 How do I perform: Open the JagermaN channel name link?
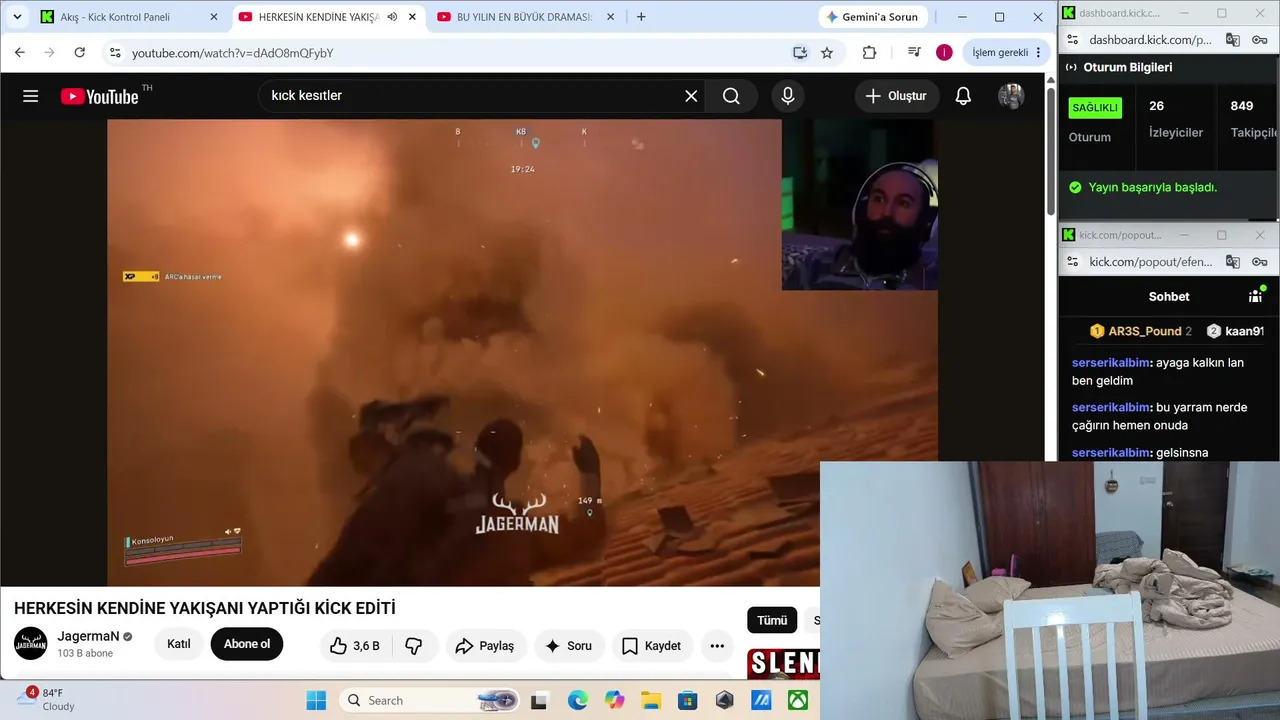[x=88, y=636]
